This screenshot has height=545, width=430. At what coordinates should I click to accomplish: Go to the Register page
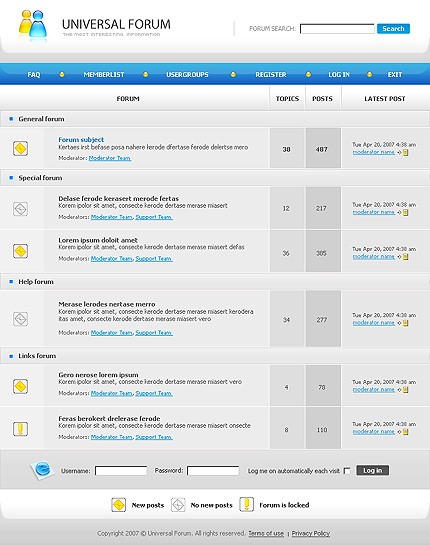pos(271,74)
